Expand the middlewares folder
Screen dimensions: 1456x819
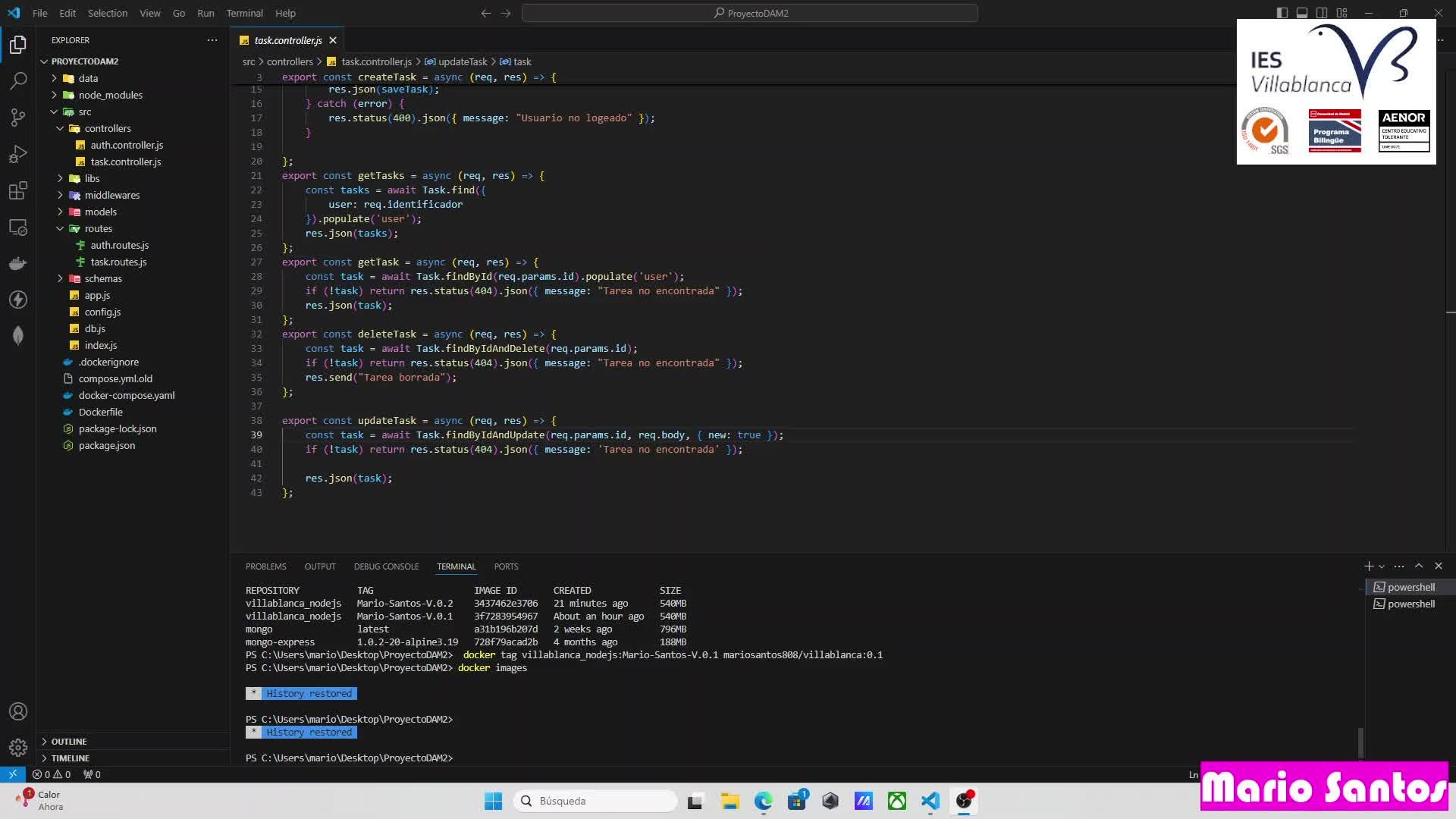pos(111,195)
